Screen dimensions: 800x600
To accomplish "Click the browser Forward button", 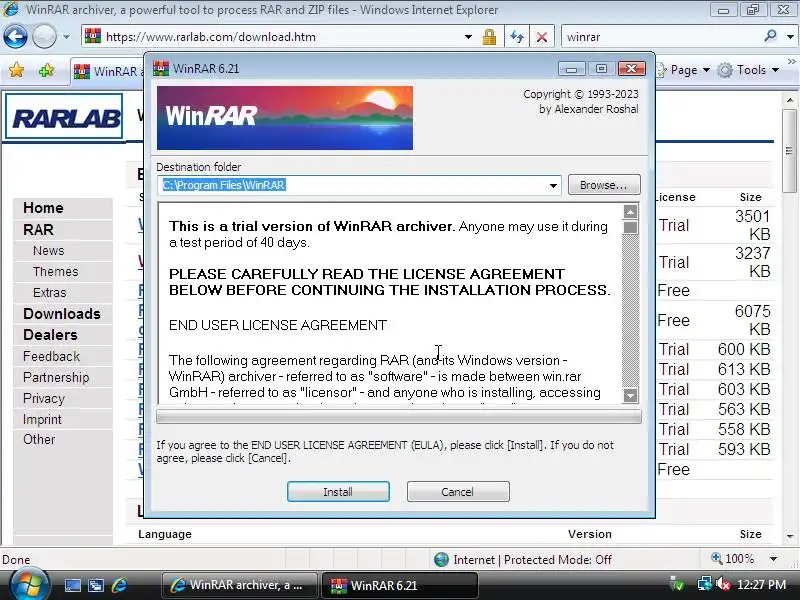I will coord(44,36).
